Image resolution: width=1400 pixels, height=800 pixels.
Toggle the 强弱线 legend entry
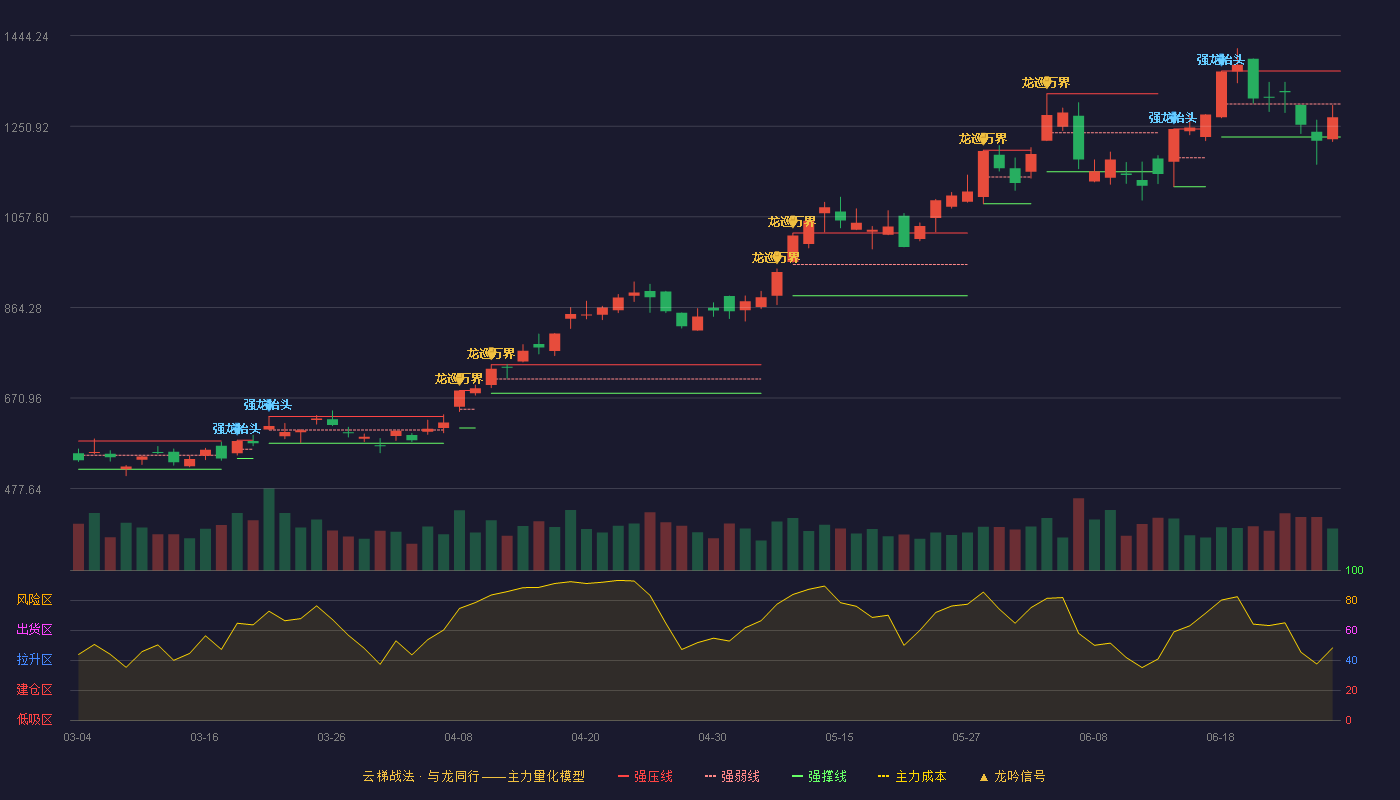coord(732,776)
